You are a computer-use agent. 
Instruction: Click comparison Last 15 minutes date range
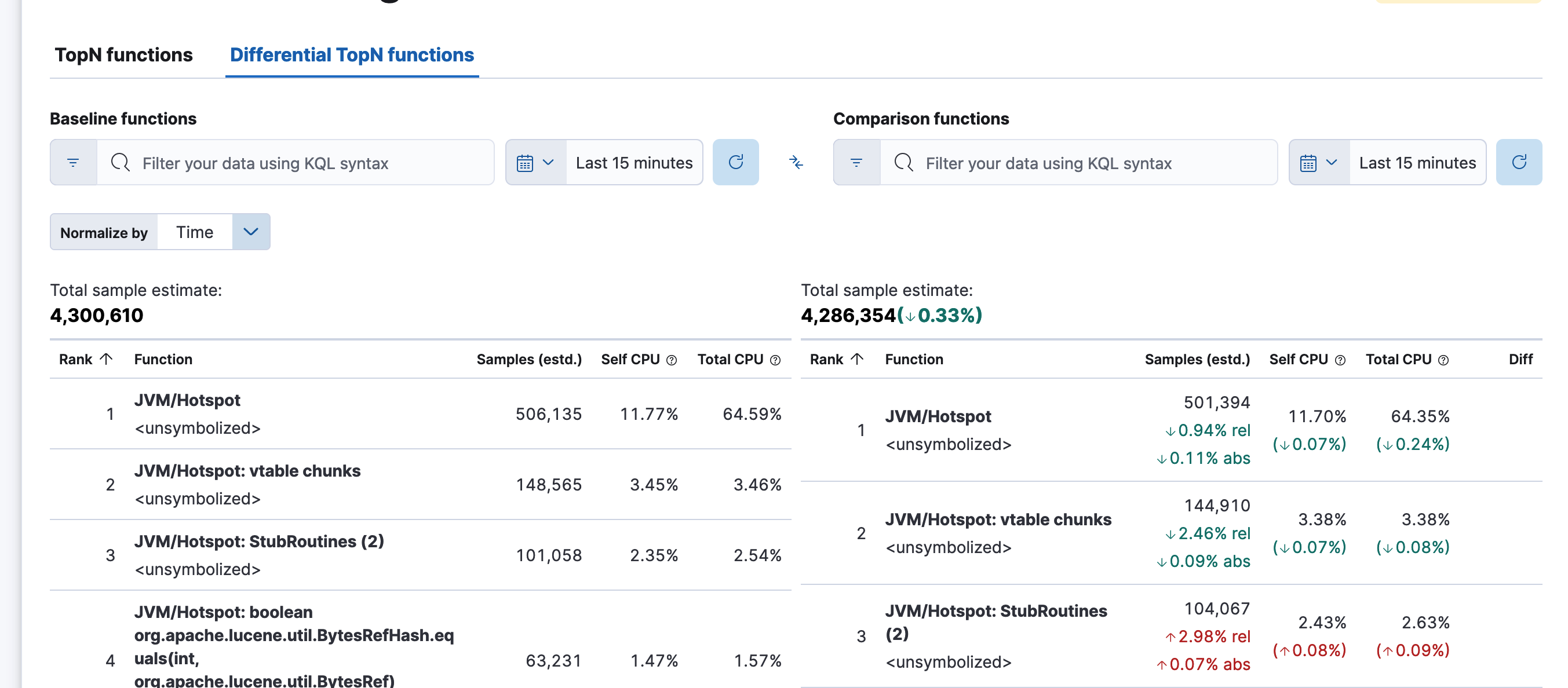point(1418,162)
